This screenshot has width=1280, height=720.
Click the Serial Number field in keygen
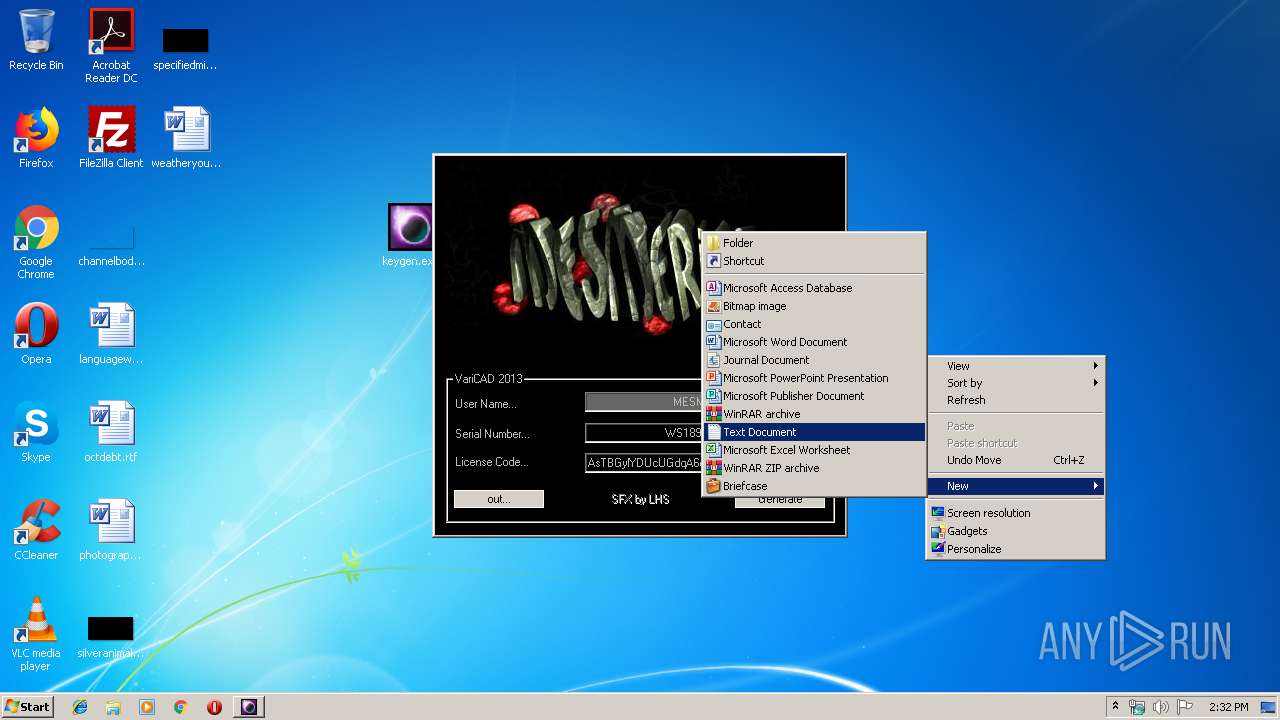(643, 433)
